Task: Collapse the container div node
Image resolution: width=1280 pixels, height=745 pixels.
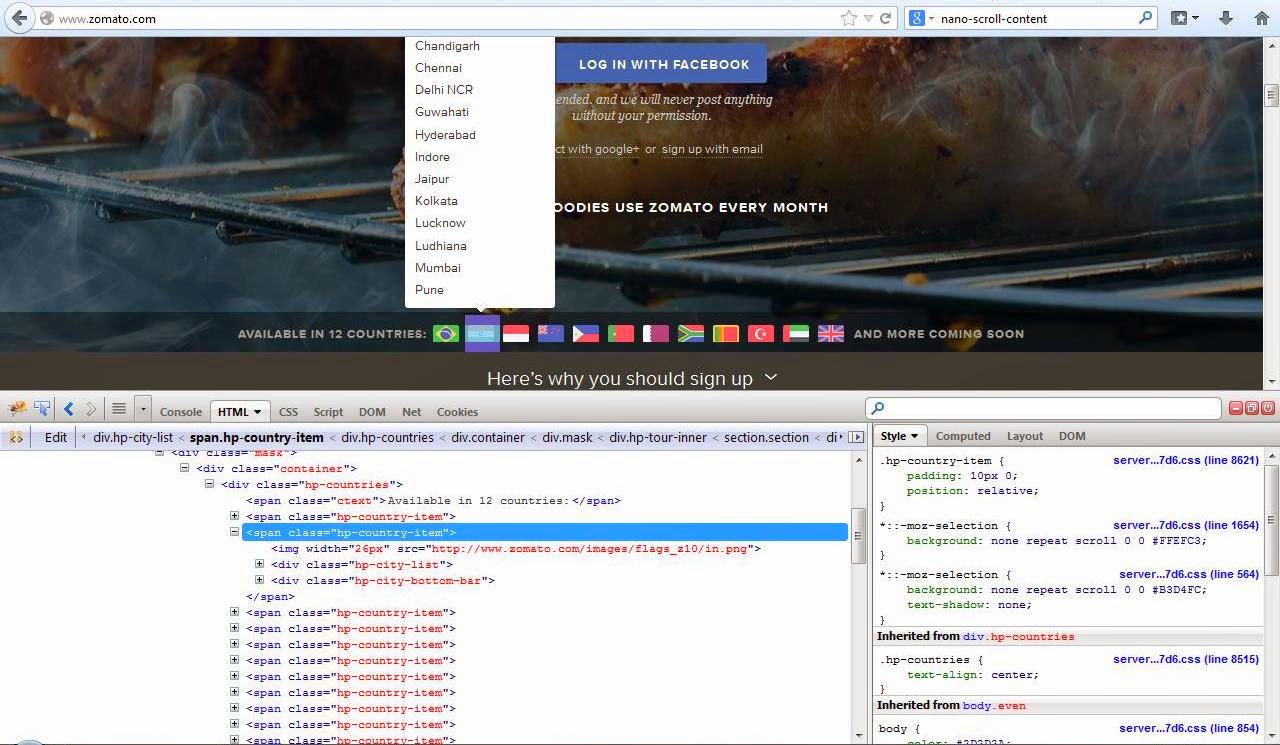Action: [184, 469]
